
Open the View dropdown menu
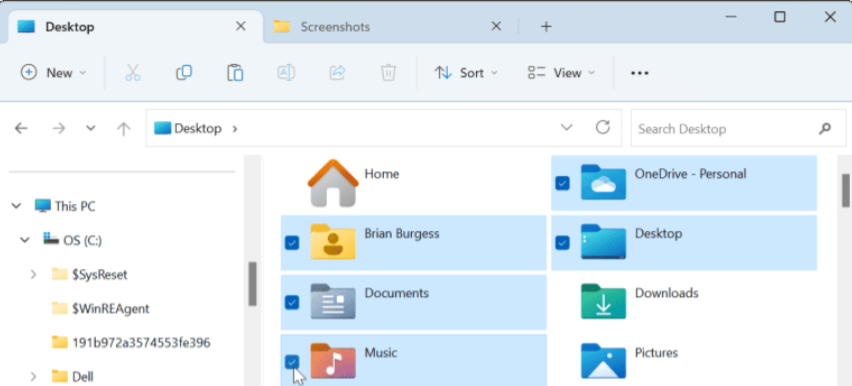(561, 73)
